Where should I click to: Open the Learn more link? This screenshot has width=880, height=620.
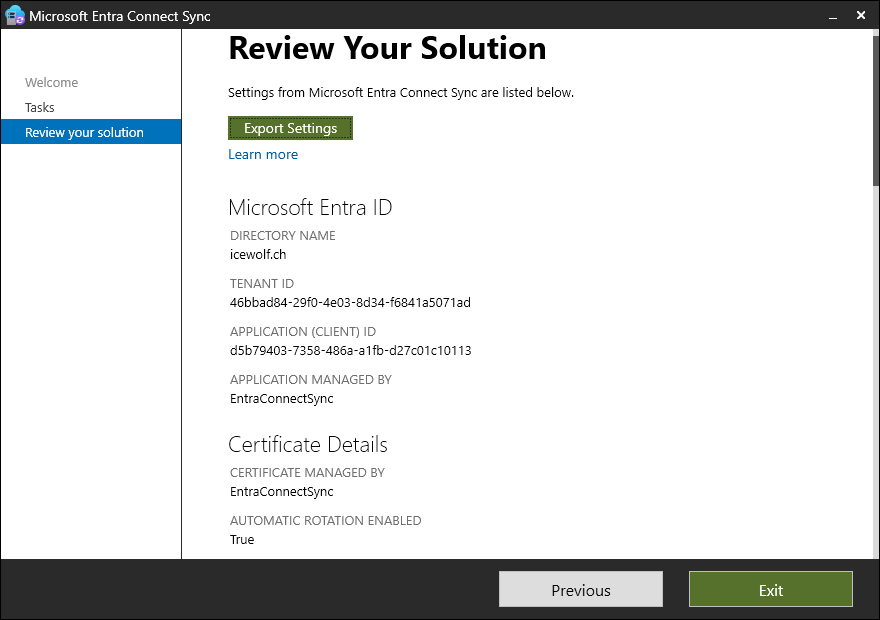click(x=263, y=154)
